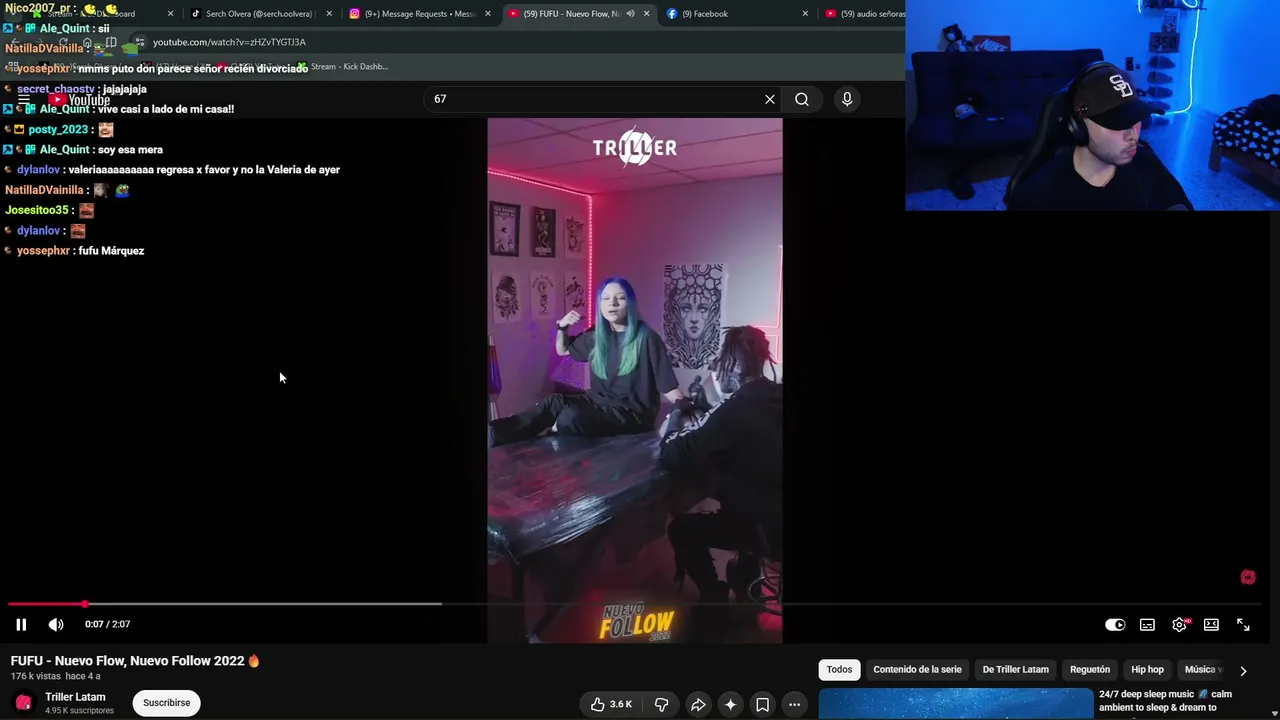The width and height of the screenshot is (1280, 720).
Task: Switch the player to theater mode
Action: pyautogui.click(x=1211, y=624)
